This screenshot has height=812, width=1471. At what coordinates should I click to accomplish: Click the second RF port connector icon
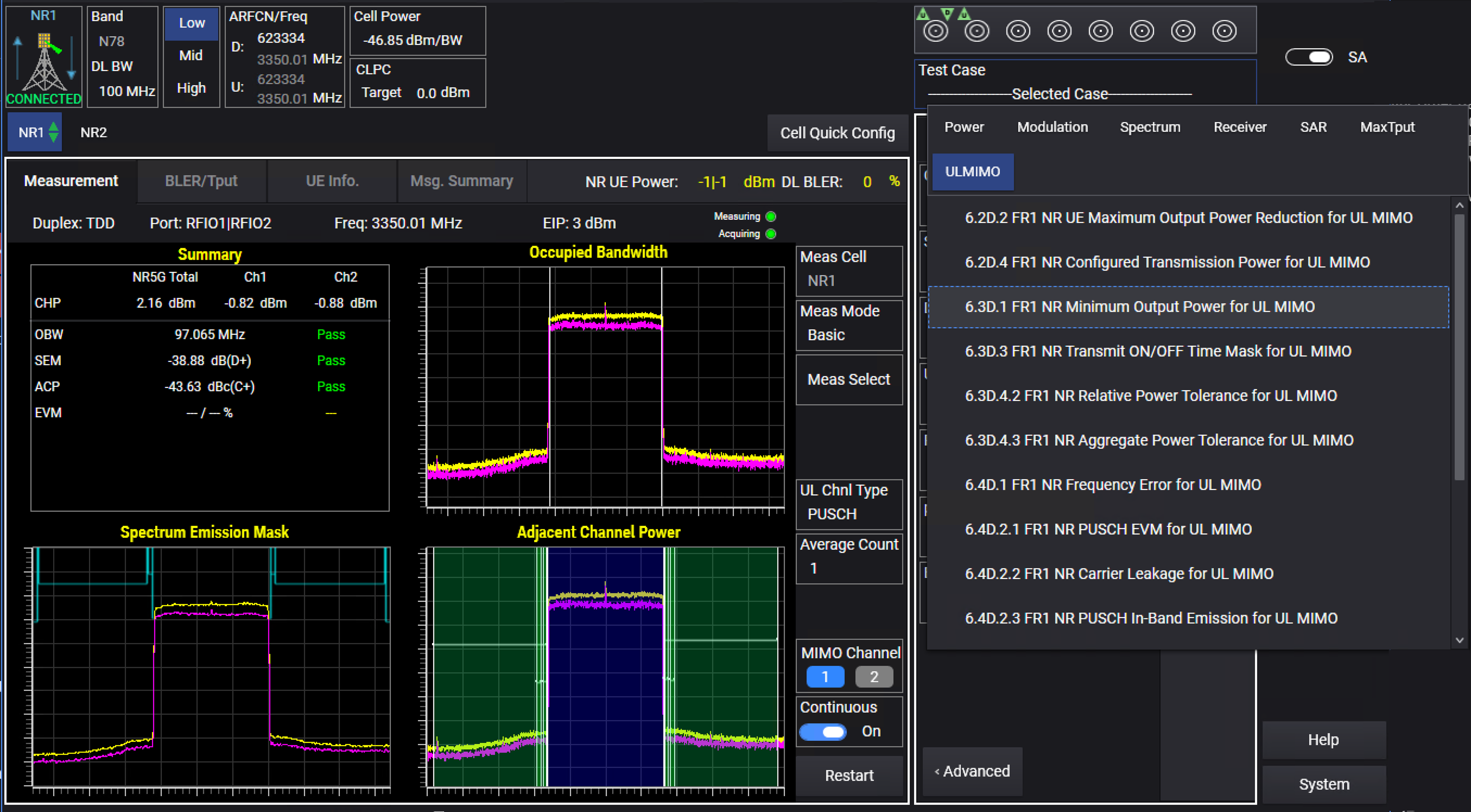[976, 31]
